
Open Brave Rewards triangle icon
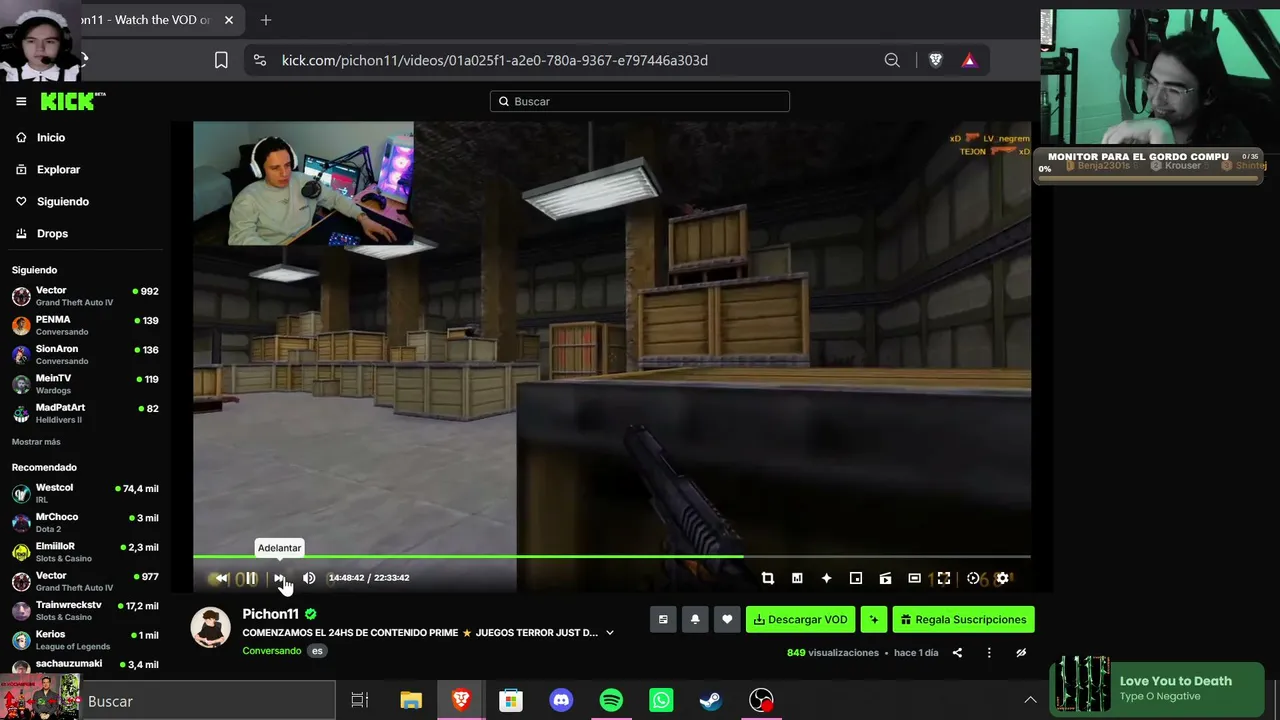tap(969, 61)
